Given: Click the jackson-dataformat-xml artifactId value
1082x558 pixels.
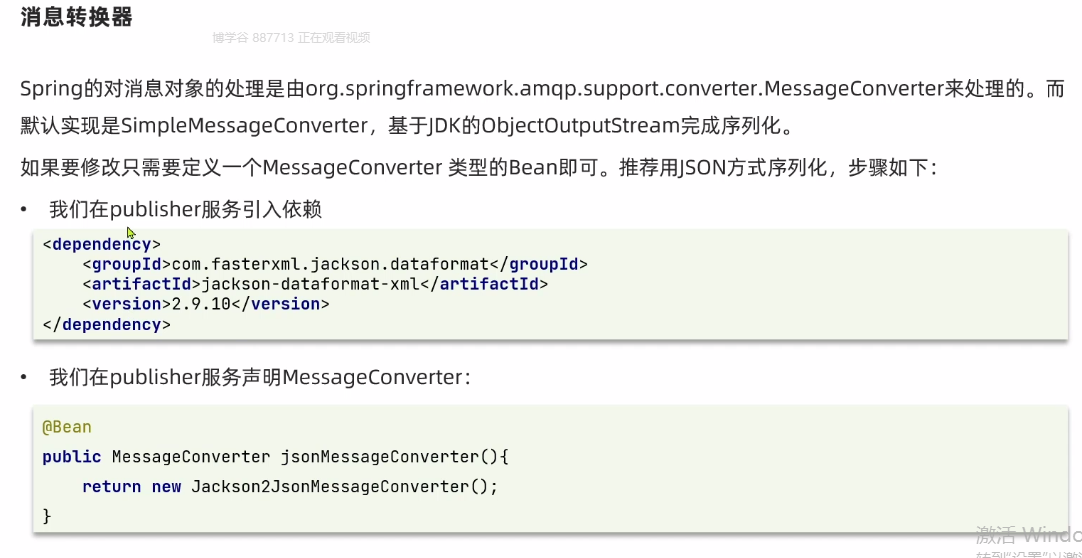Looking at the screenshot, I should pyautogui.click(x=310, y=284).
